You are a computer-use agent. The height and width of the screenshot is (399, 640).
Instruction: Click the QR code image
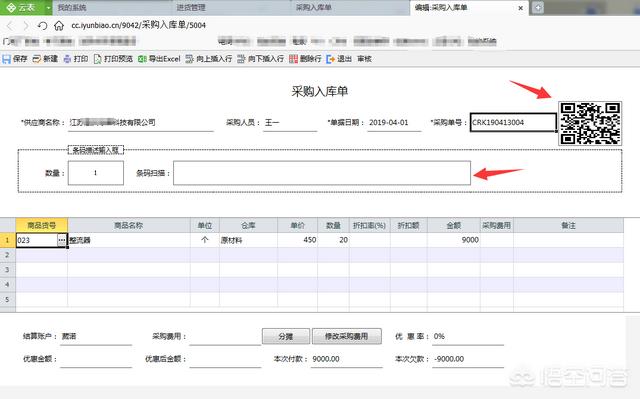click(x=590, y=123)
